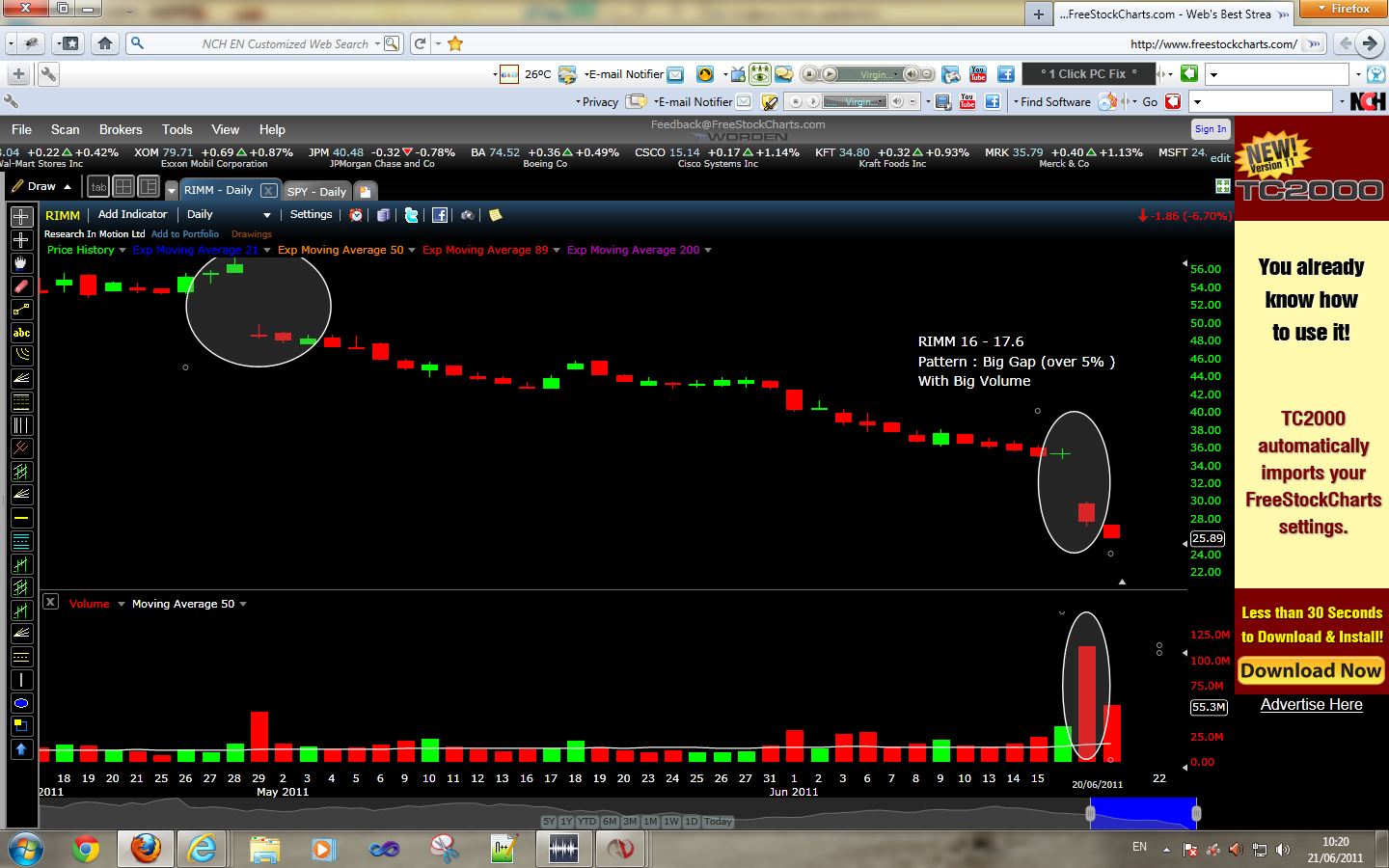Click the blue timeline range bar

(1143, 813)
